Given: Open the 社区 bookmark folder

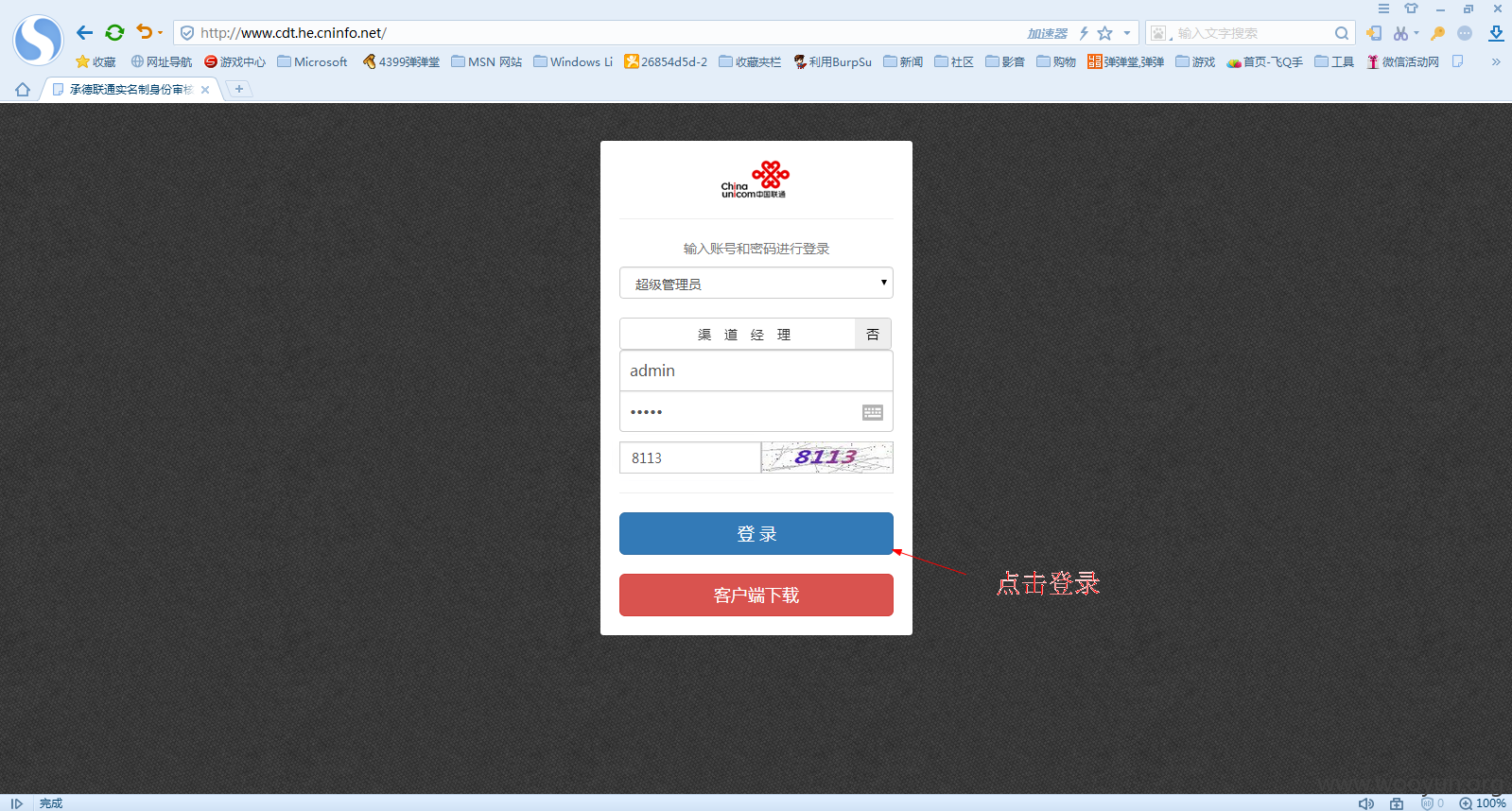Looking at the screenshot, I should pyautogui.click(x=954, y=61).
